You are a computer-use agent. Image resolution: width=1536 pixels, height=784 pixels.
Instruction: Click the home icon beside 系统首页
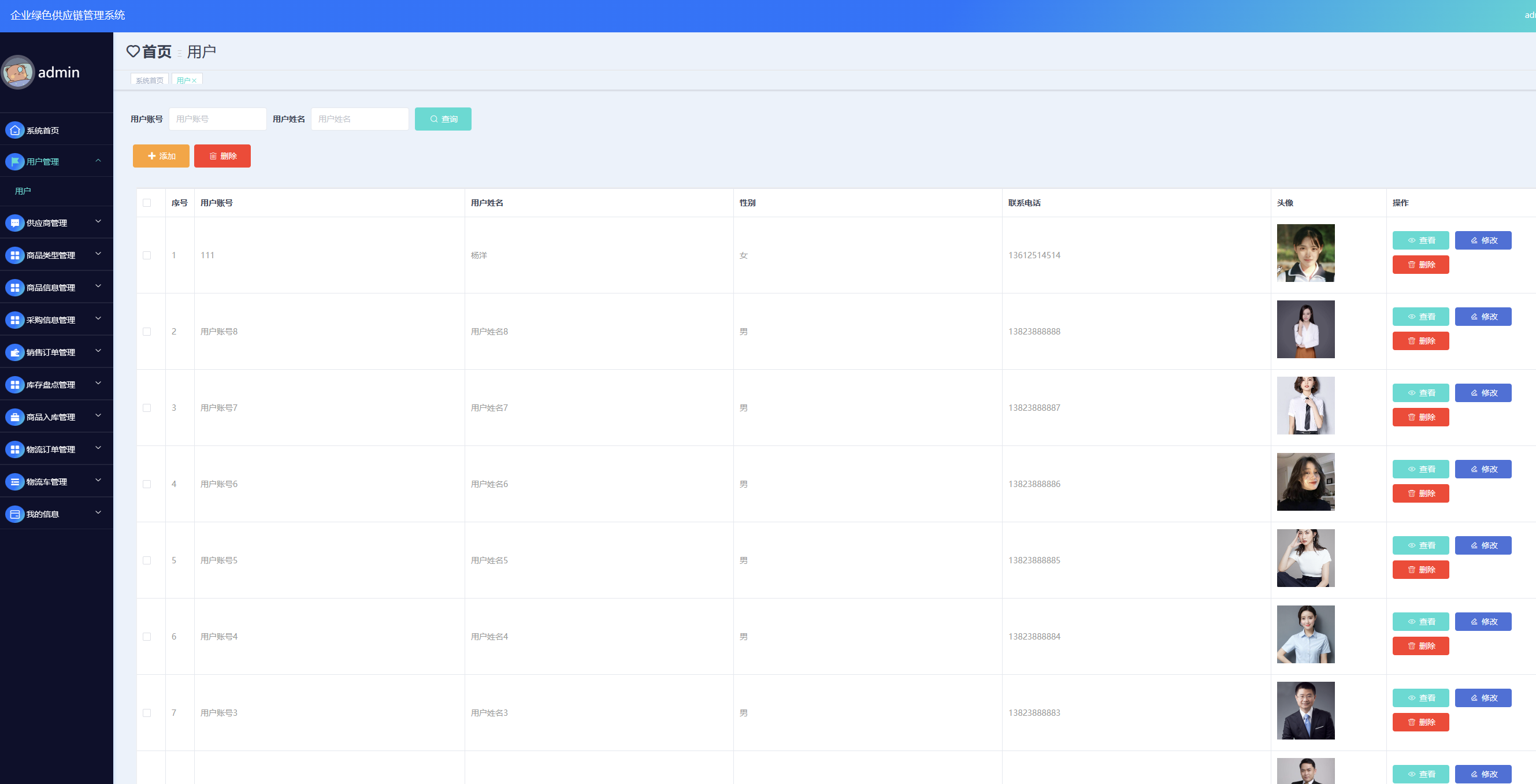click(15, 130)
